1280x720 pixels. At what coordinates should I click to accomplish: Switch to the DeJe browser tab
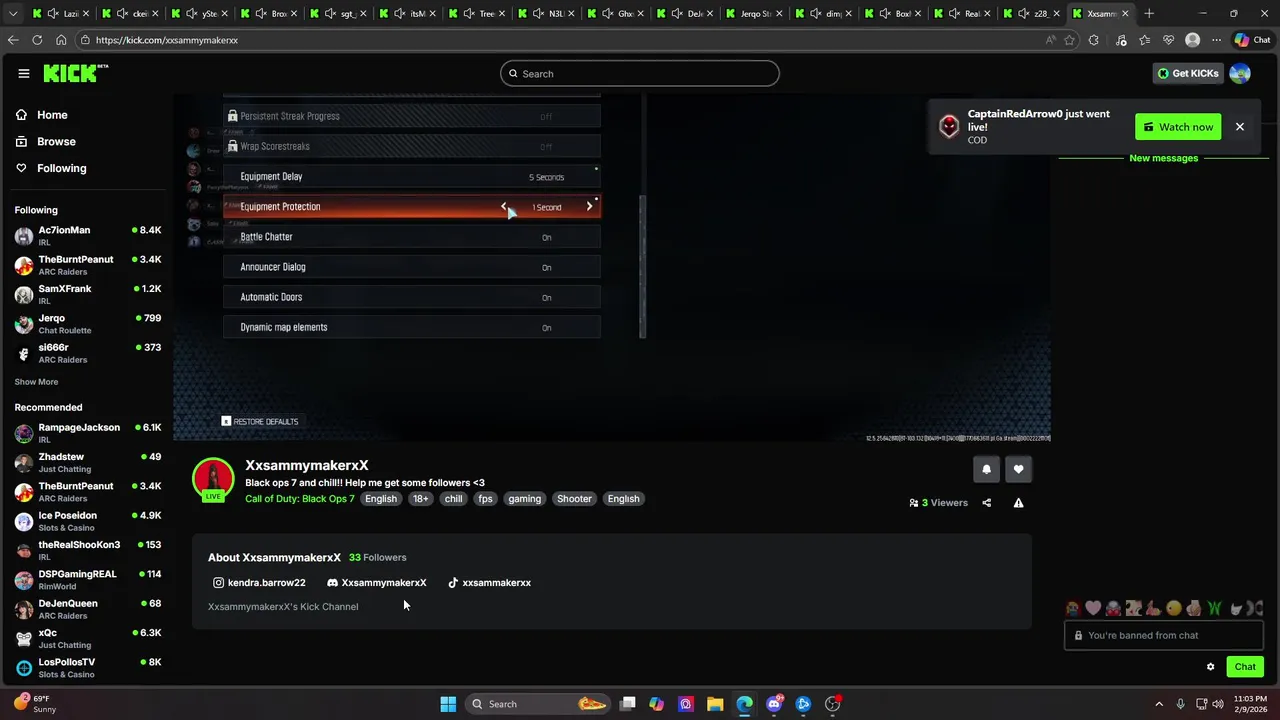pyautogui.click(x=683, y=13)
